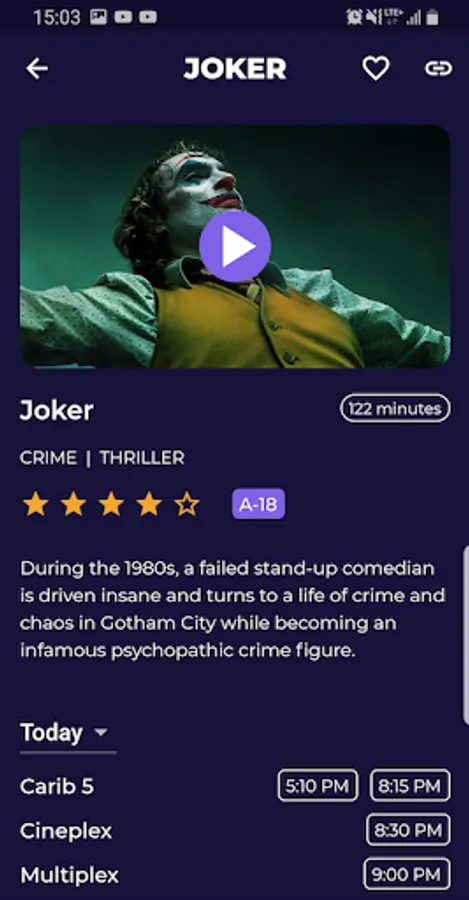Choose the 8:30 PM Cineplex showtime
This screenshot has height=900, width=469.
[408, 830]
